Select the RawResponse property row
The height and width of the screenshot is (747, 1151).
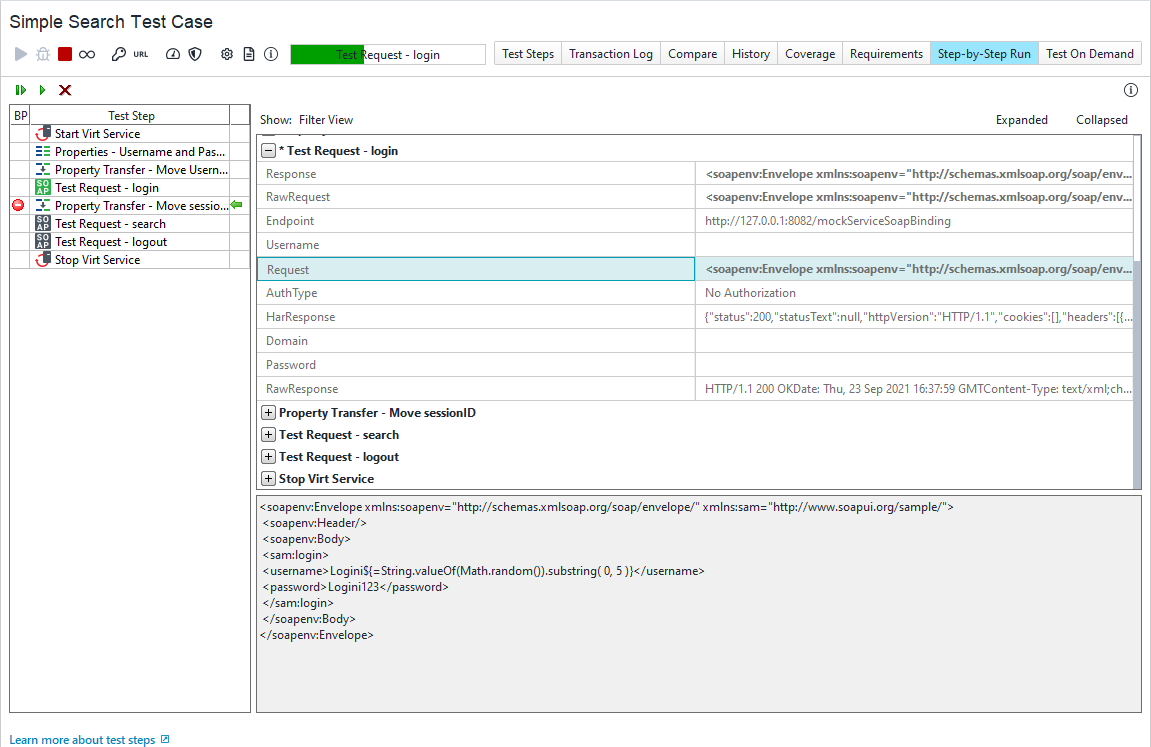point(475,389)
